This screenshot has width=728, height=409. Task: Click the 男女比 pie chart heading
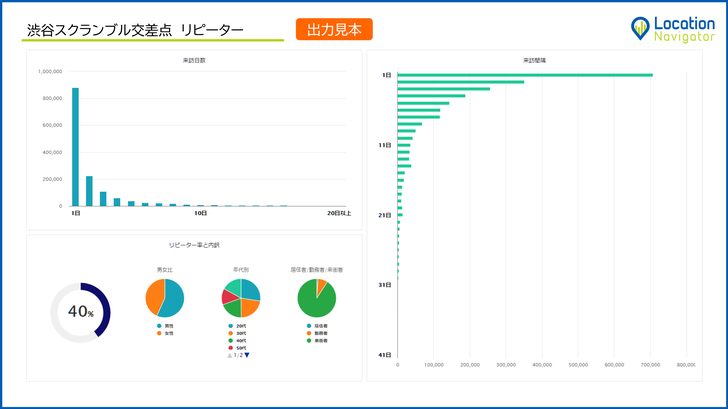(x=165, y=270)
